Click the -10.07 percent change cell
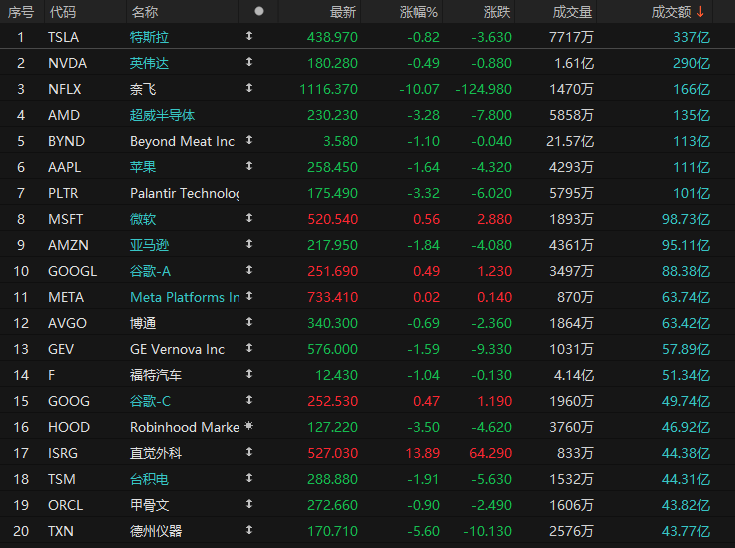 420,89
